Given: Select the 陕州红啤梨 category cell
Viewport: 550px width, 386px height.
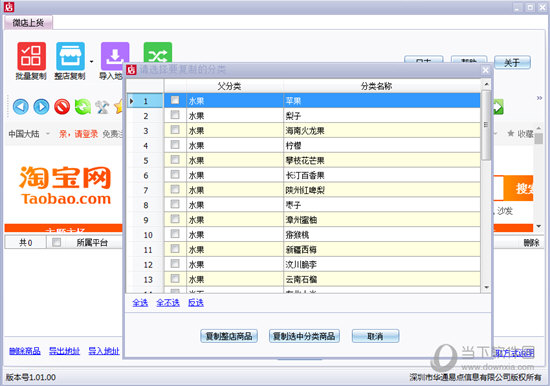Looking at the screenshot, I should [x=382, y=190].
